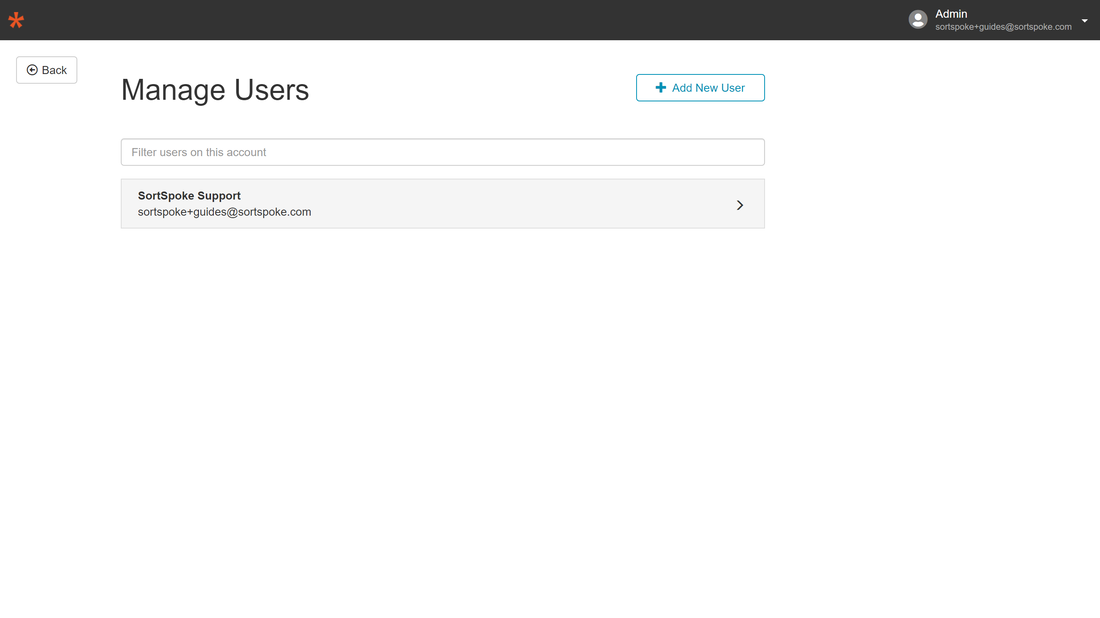
Task: Open the SortSpoke Support user chevron
Action: pyautogui.click(x=739, y=205)
